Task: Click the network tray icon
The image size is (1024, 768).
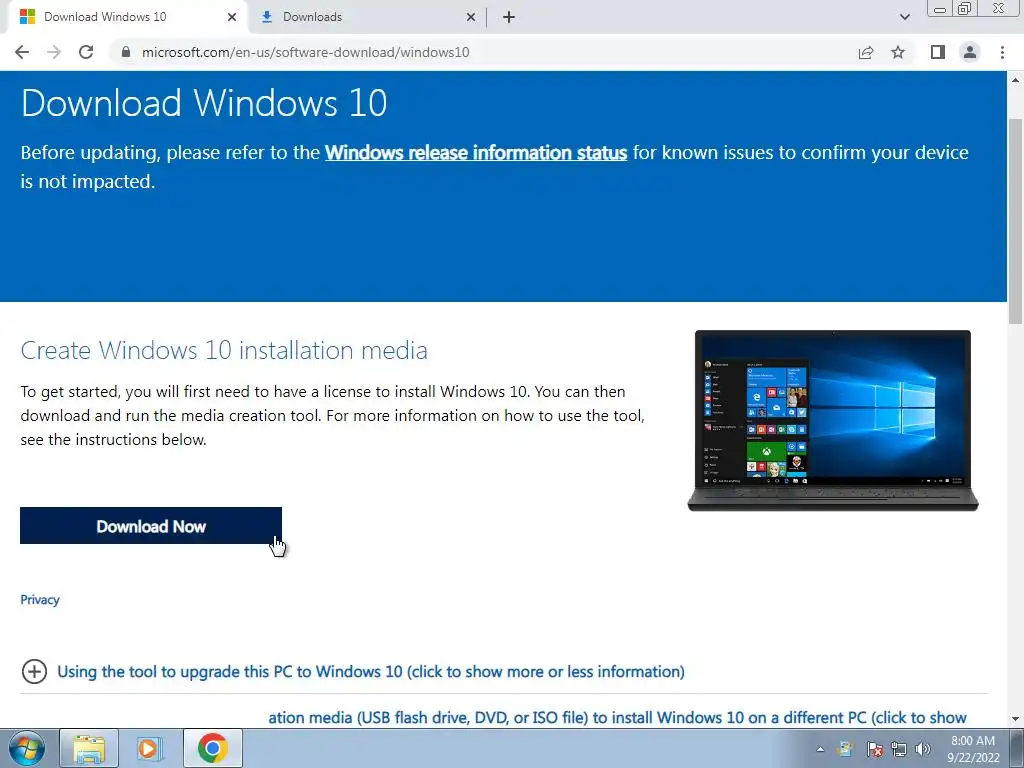Action: (x=899, y=749)
